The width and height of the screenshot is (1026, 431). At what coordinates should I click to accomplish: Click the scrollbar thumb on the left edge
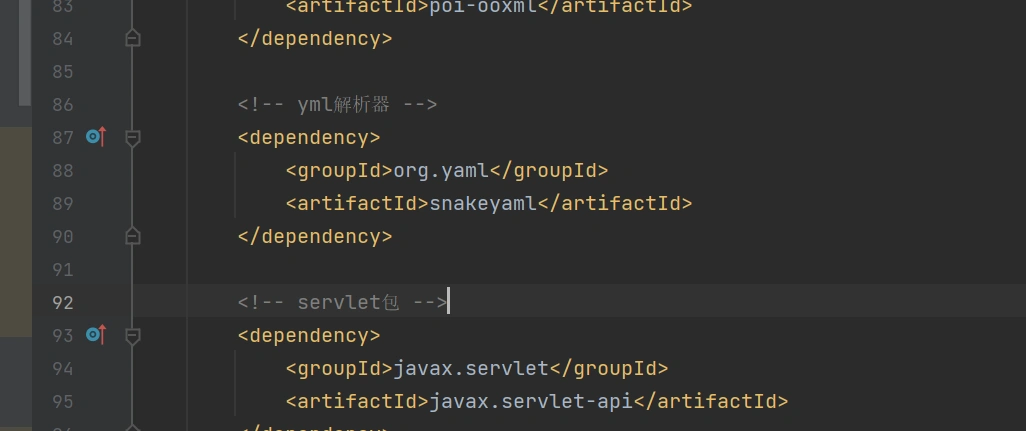pos(25,50)
